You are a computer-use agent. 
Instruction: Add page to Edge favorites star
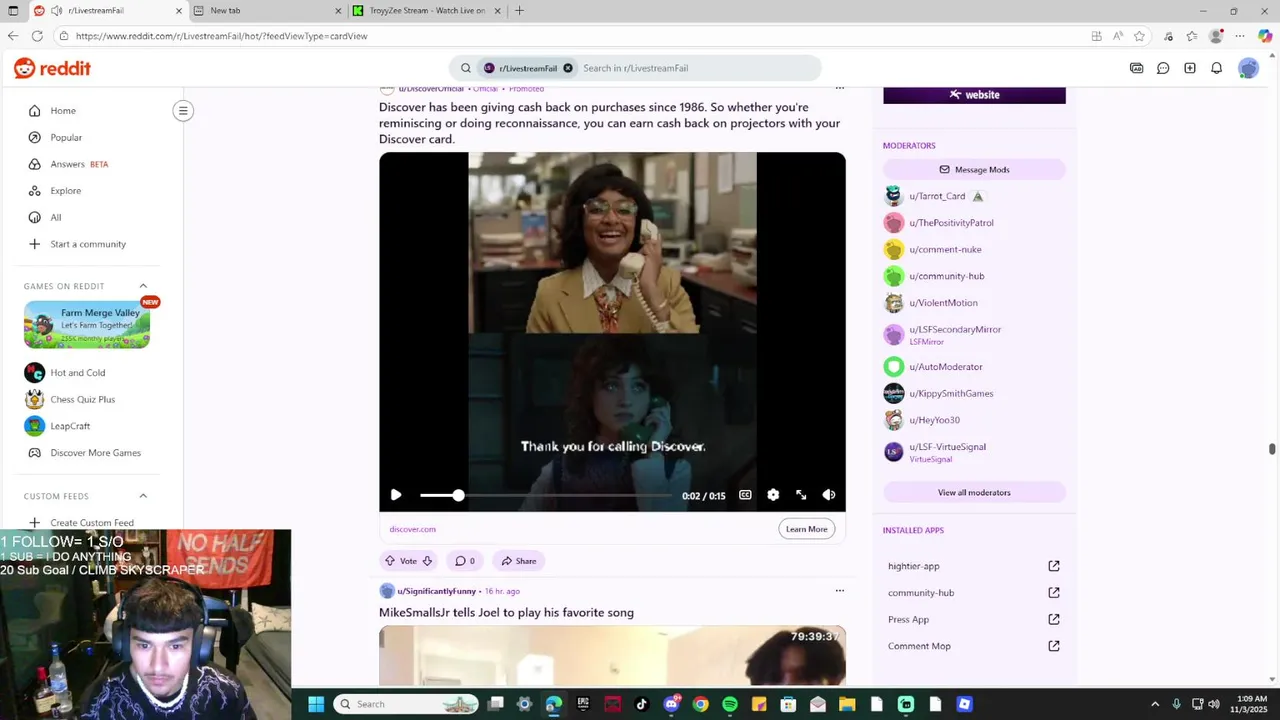(1139, 36)
